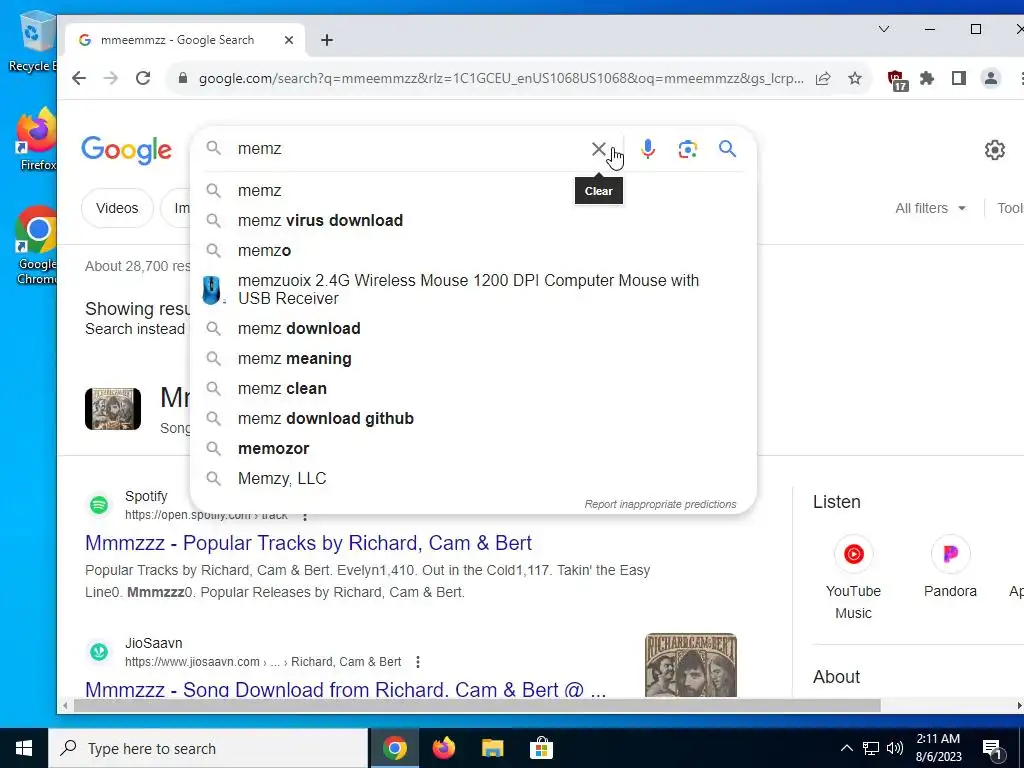Open Windows Start menu
Viewport: 1024px width, 768px height.
pos(24,748)
